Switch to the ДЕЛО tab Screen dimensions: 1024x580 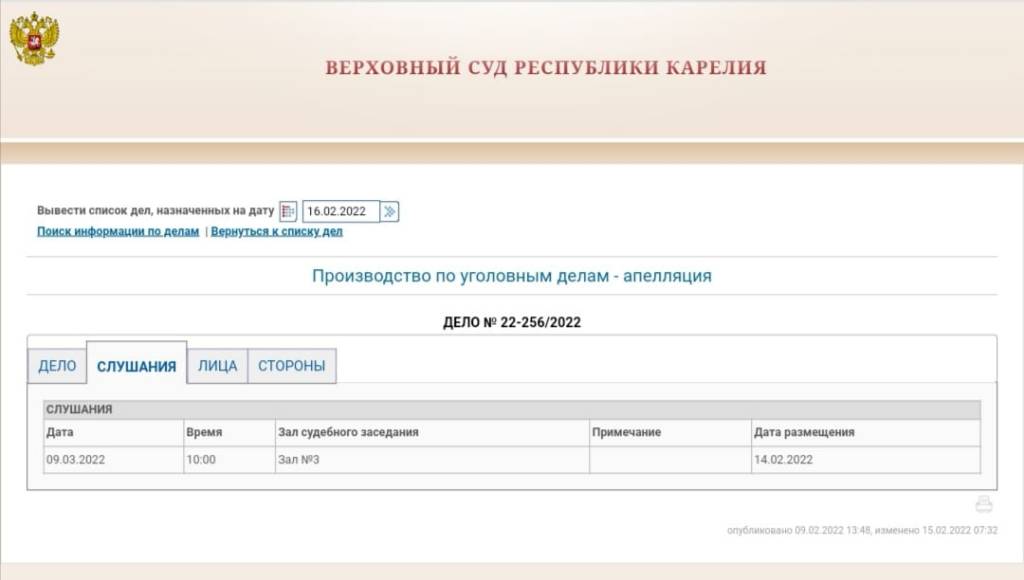pos(57,366)
